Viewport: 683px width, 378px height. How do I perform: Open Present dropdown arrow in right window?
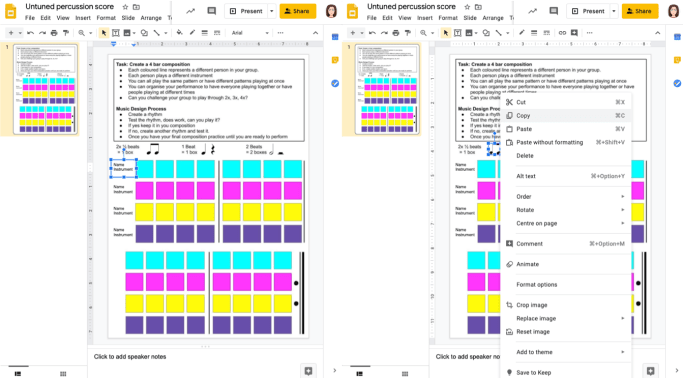(613, 11)
